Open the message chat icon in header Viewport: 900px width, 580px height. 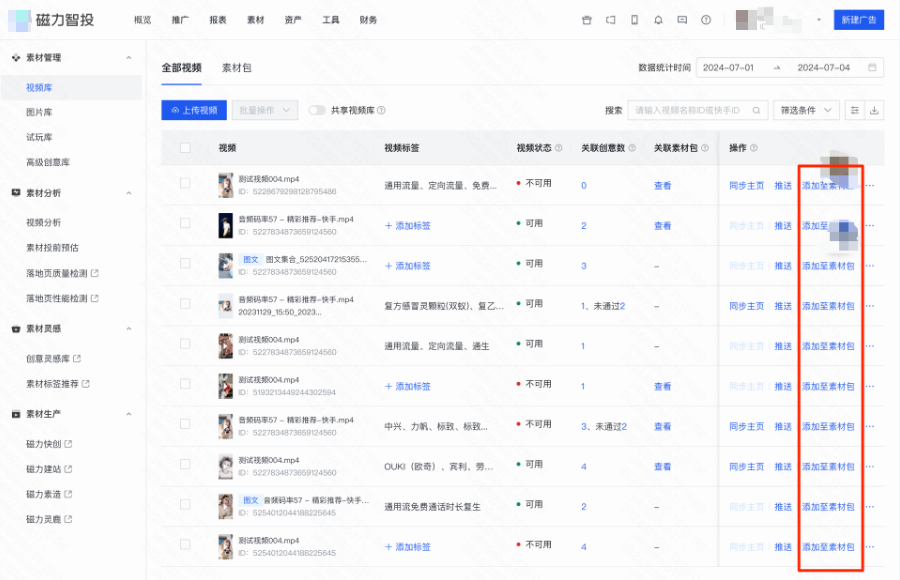point(682,20)
